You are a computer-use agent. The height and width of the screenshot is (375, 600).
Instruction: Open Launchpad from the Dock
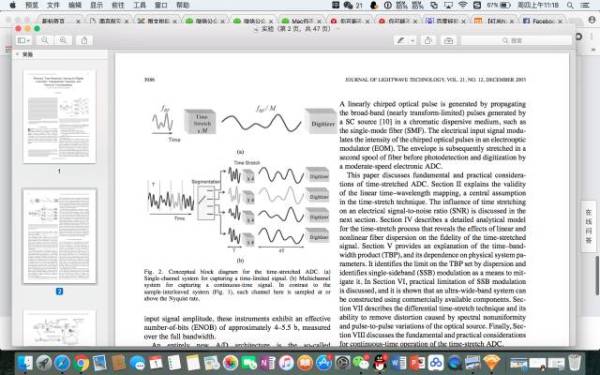pos(44,362)
